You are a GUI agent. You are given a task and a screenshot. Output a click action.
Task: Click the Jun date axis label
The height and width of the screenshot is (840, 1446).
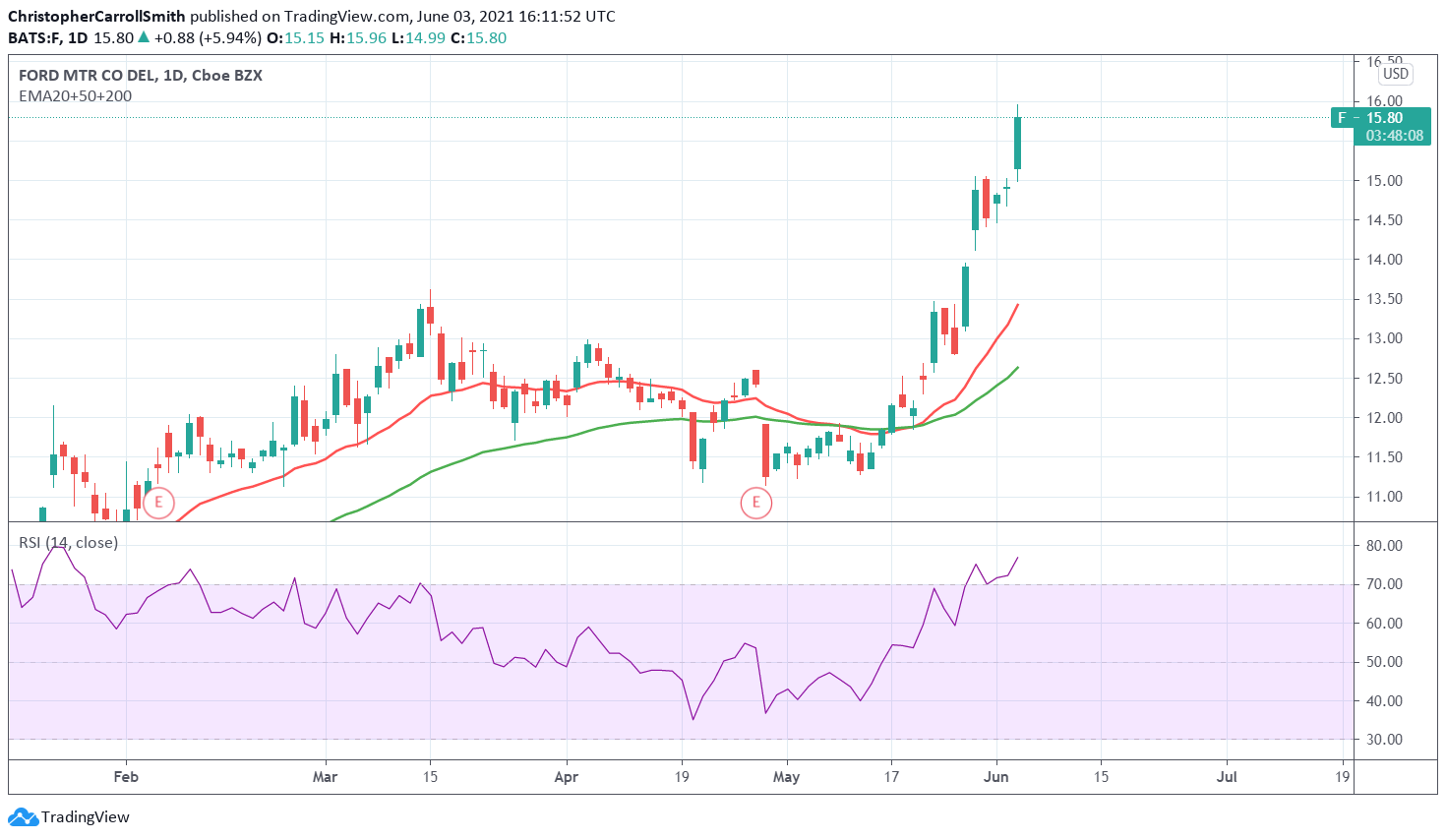tap(996, 777)
